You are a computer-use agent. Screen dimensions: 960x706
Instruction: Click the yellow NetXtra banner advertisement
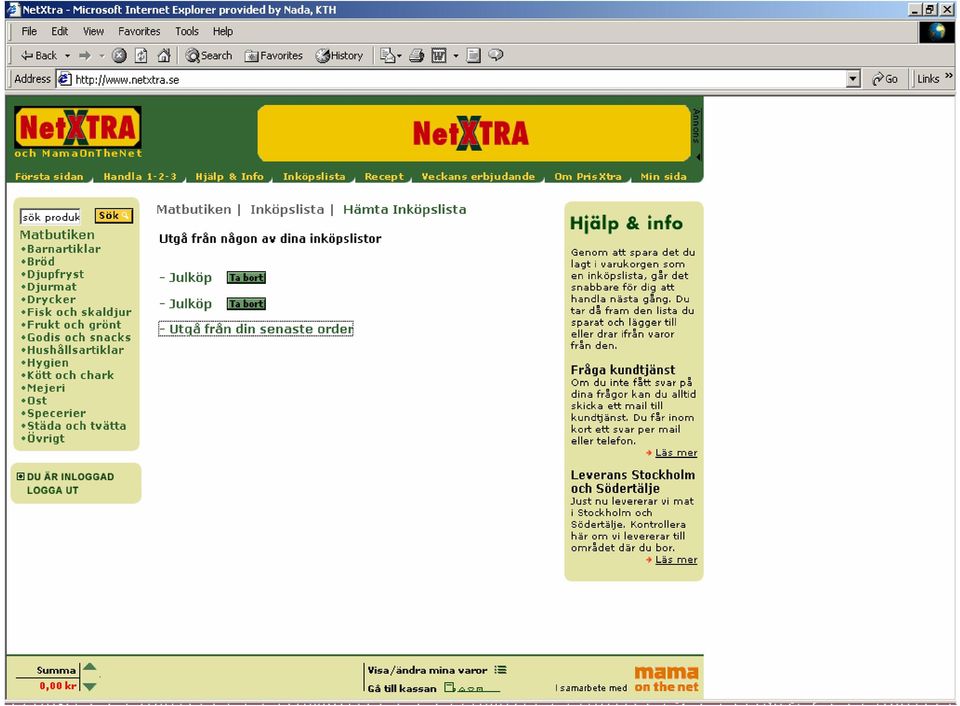click(x=474, y=133)
